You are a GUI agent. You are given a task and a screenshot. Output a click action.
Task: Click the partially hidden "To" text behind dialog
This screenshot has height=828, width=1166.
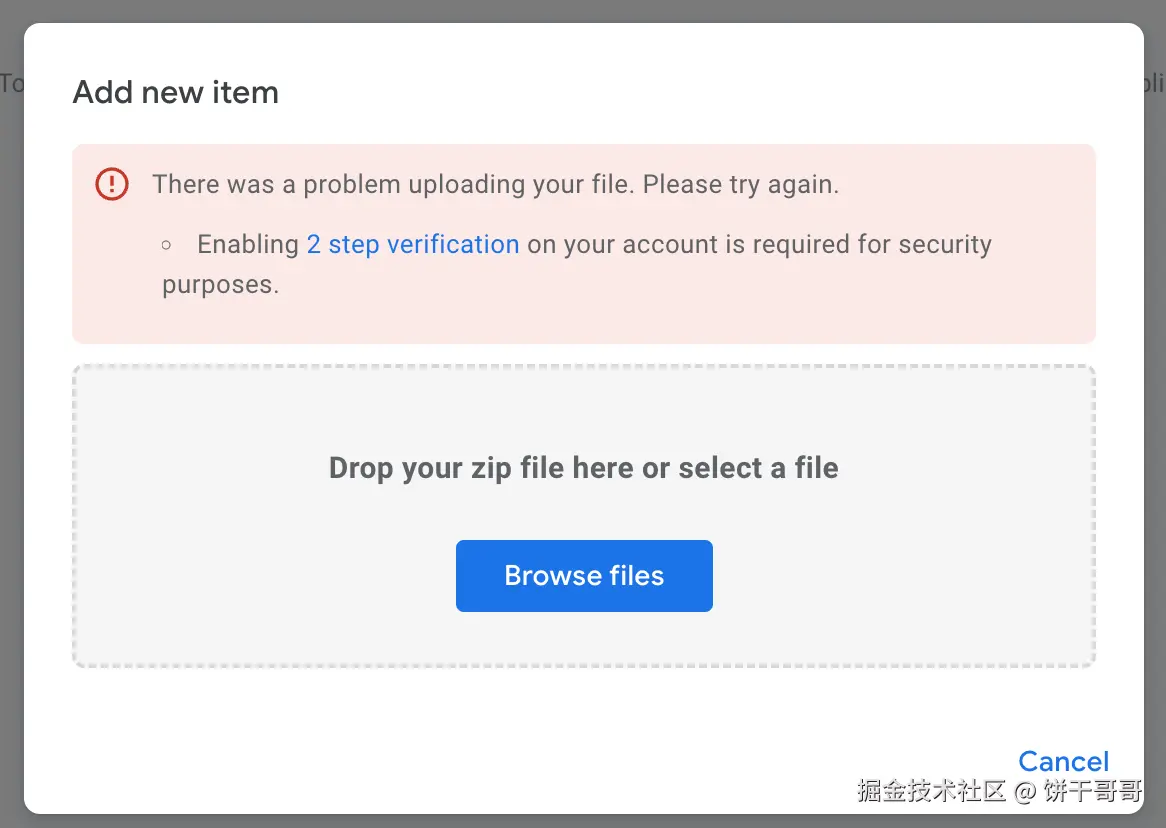pos(11,83)
